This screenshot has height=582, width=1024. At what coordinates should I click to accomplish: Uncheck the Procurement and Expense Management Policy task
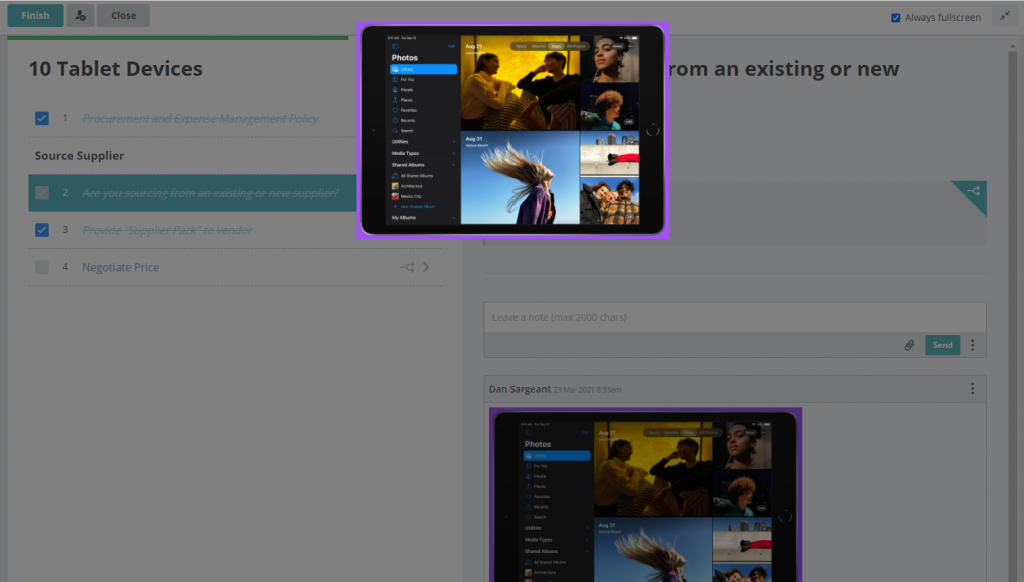pyautogui.click(x=42, y=118)
